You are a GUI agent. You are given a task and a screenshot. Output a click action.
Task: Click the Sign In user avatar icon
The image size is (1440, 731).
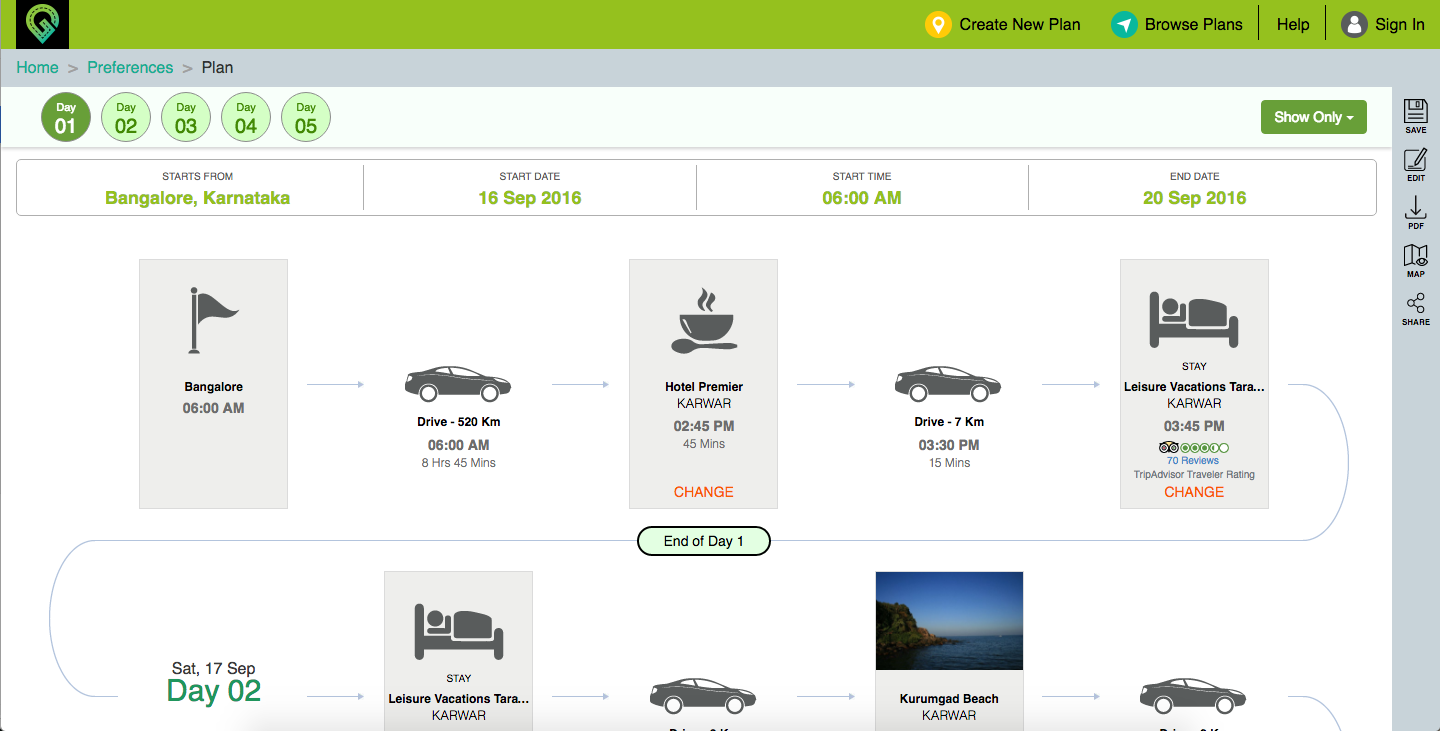coord(1355,24)
